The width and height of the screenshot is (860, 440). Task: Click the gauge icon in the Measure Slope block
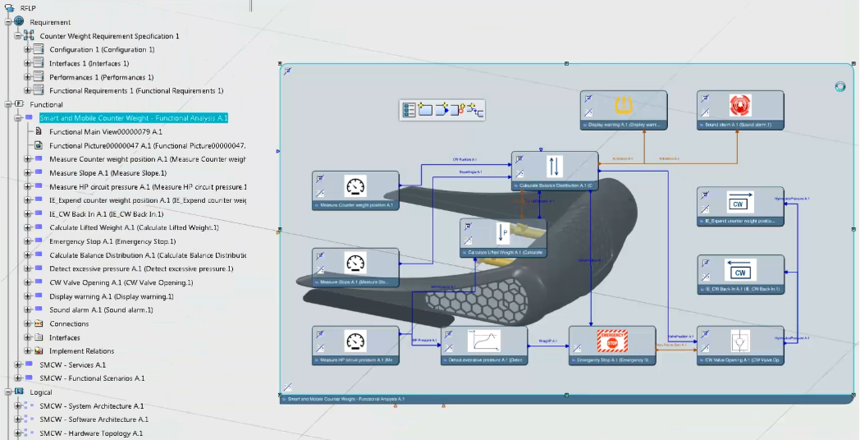[356, 263]
